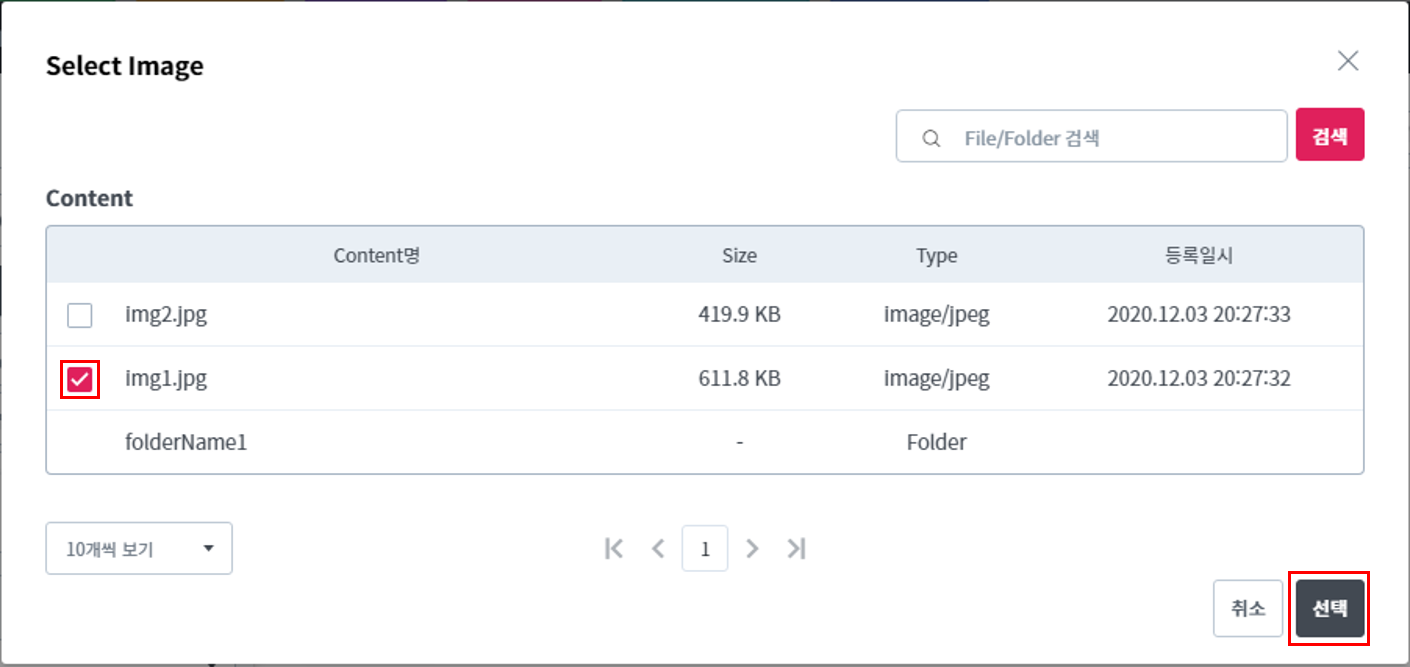Open the 10개씩 보기 page size dropdown
The height and width of the screenshot is (667, 1410).
pos(138,549)
